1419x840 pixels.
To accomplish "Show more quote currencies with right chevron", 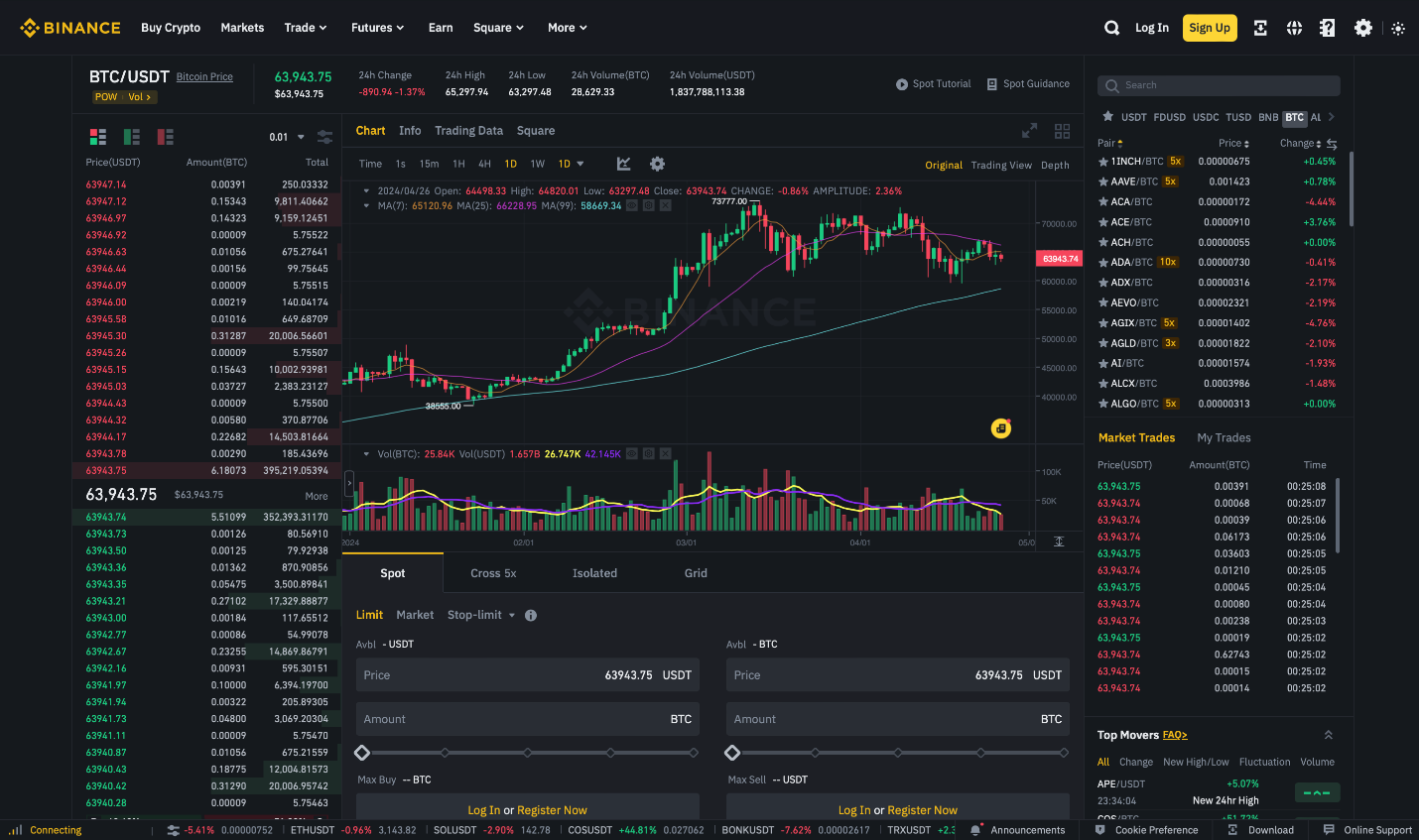I will click(x=1332, y=117).
